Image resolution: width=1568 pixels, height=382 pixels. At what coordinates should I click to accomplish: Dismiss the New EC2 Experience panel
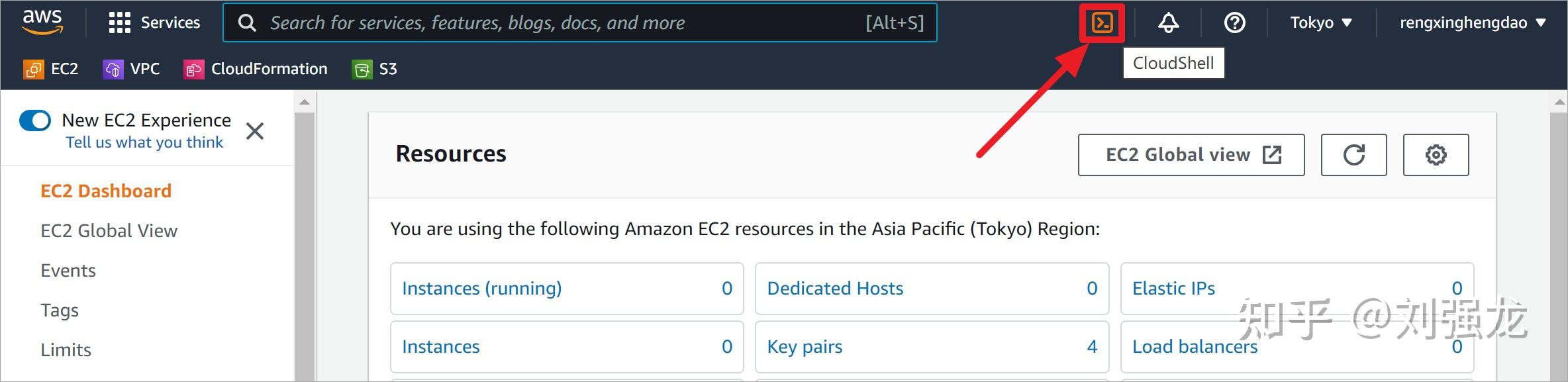pyautogui.click(x=255, y=131)
